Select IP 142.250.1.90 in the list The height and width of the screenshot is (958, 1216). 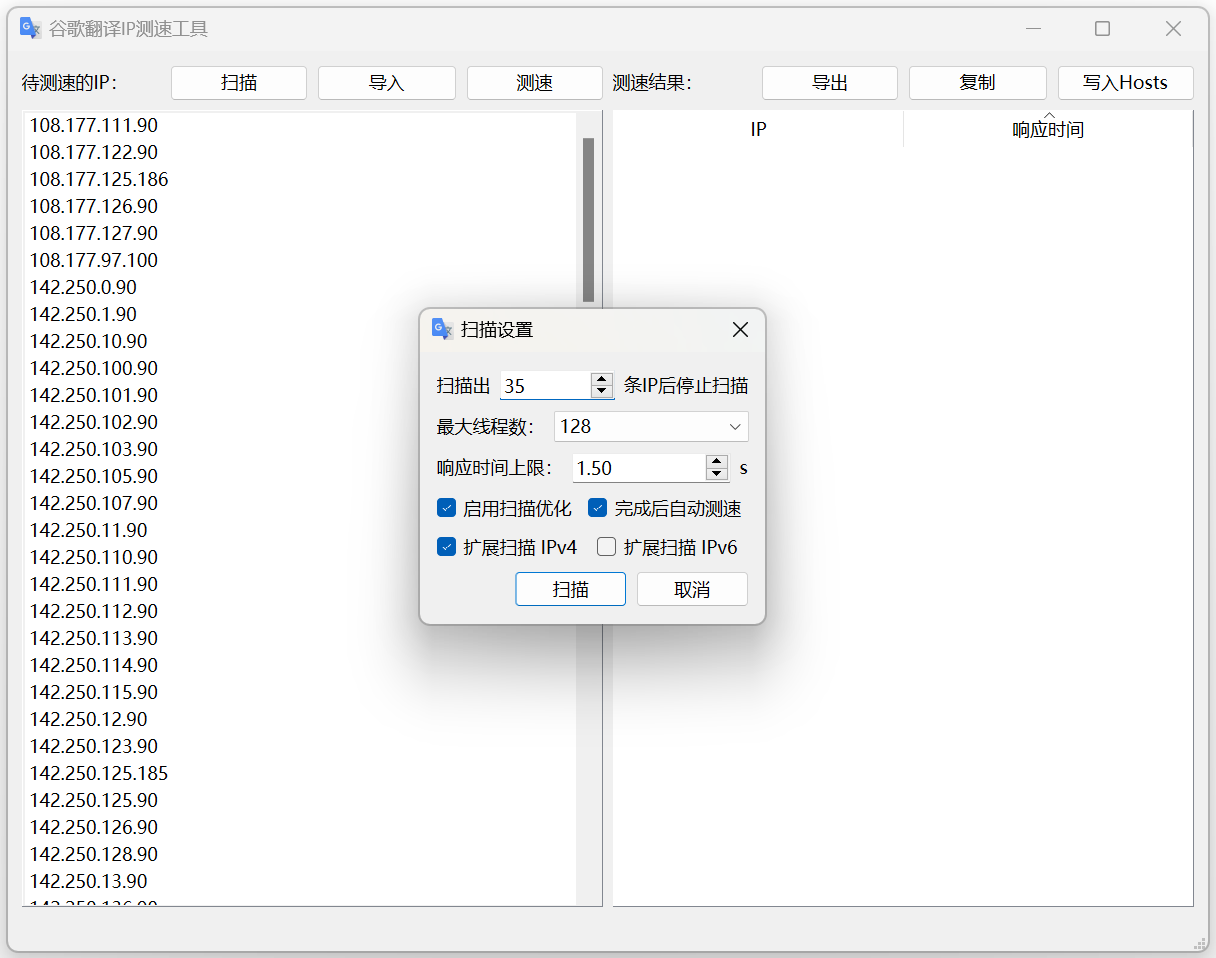(x=83, y=314)
